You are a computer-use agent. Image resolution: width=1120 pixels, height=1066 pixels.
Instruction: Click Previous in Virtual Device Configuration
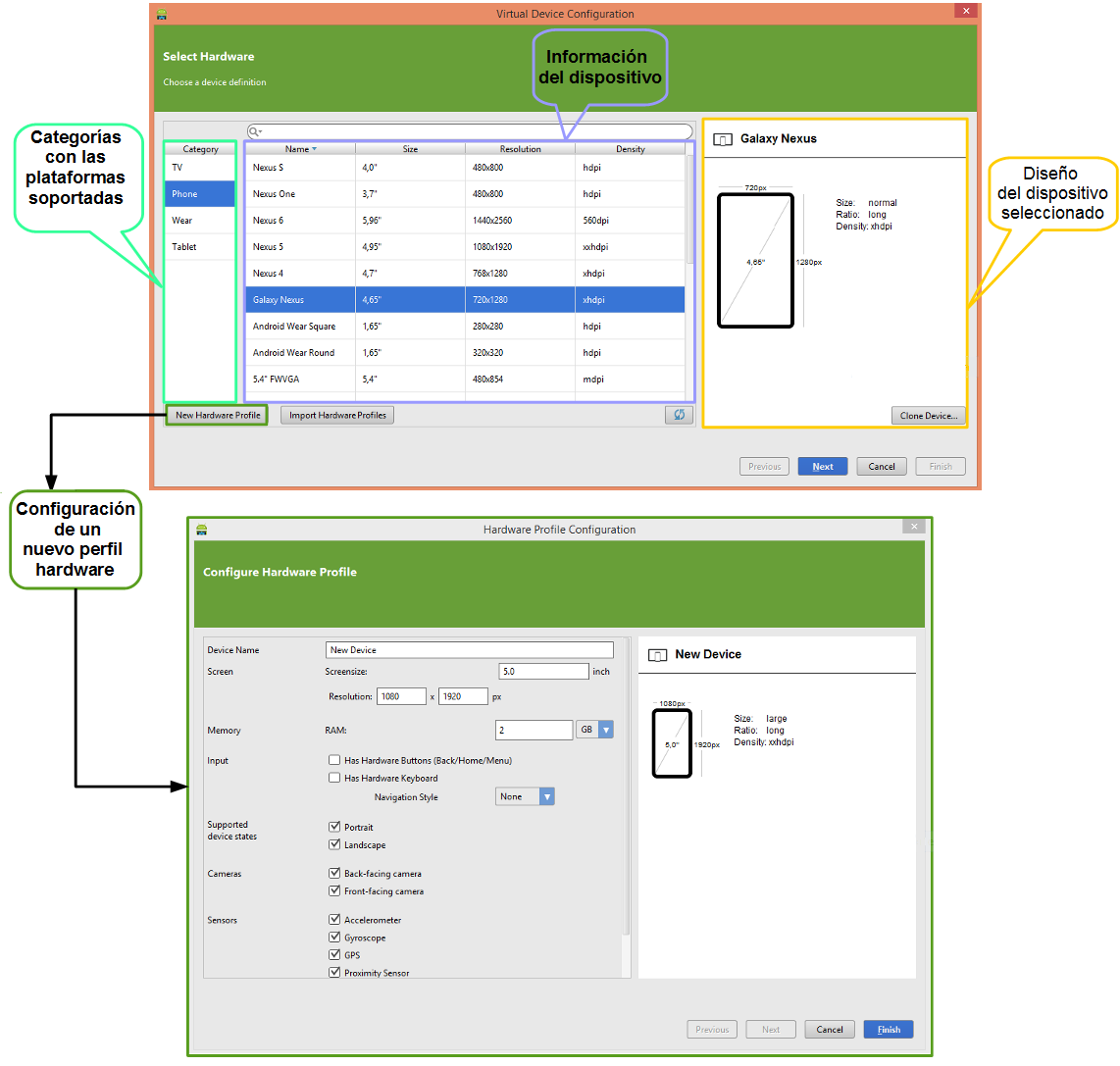tap(764, 467)
